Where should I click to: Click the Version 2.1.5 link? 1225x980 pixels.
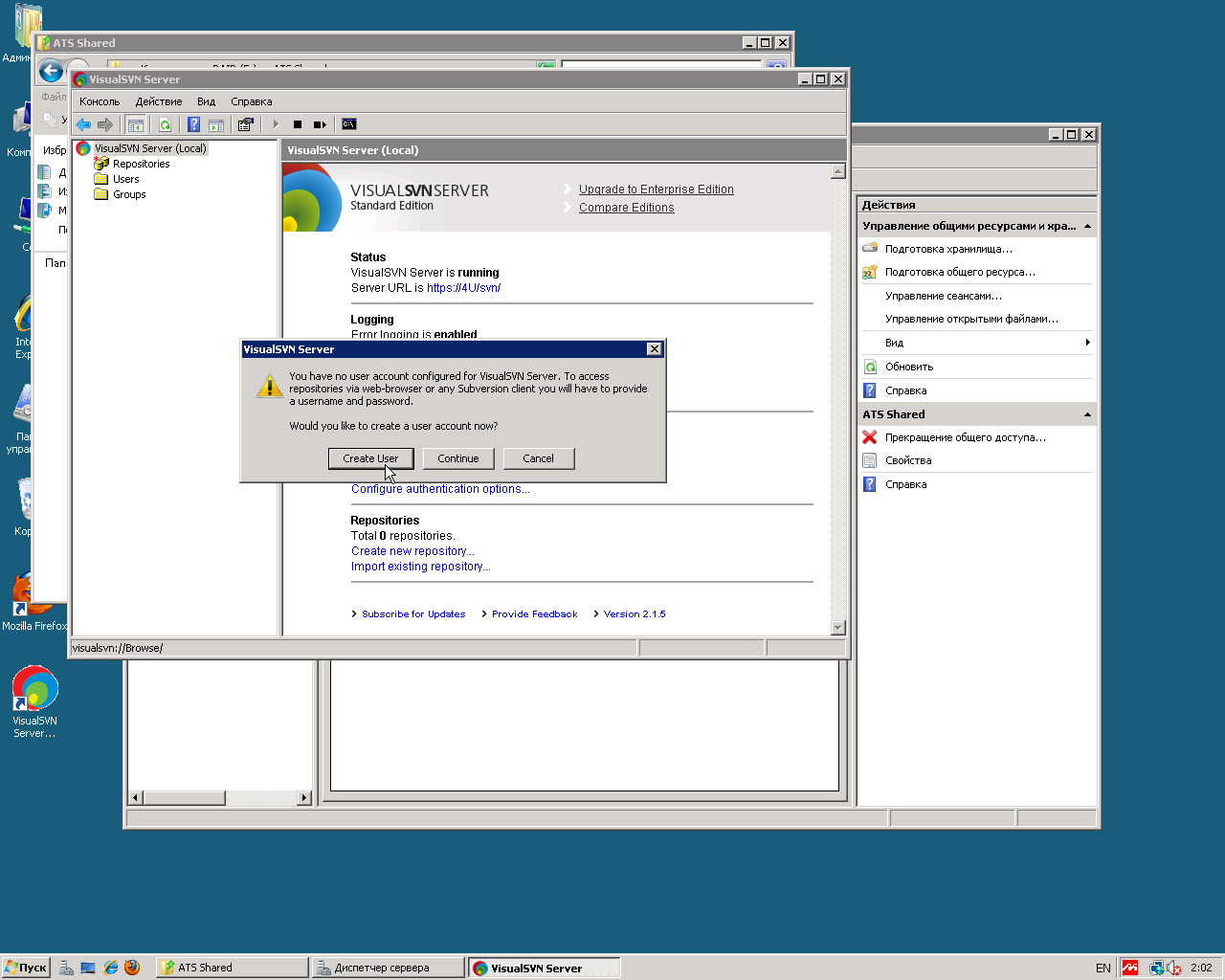point(635,614)
